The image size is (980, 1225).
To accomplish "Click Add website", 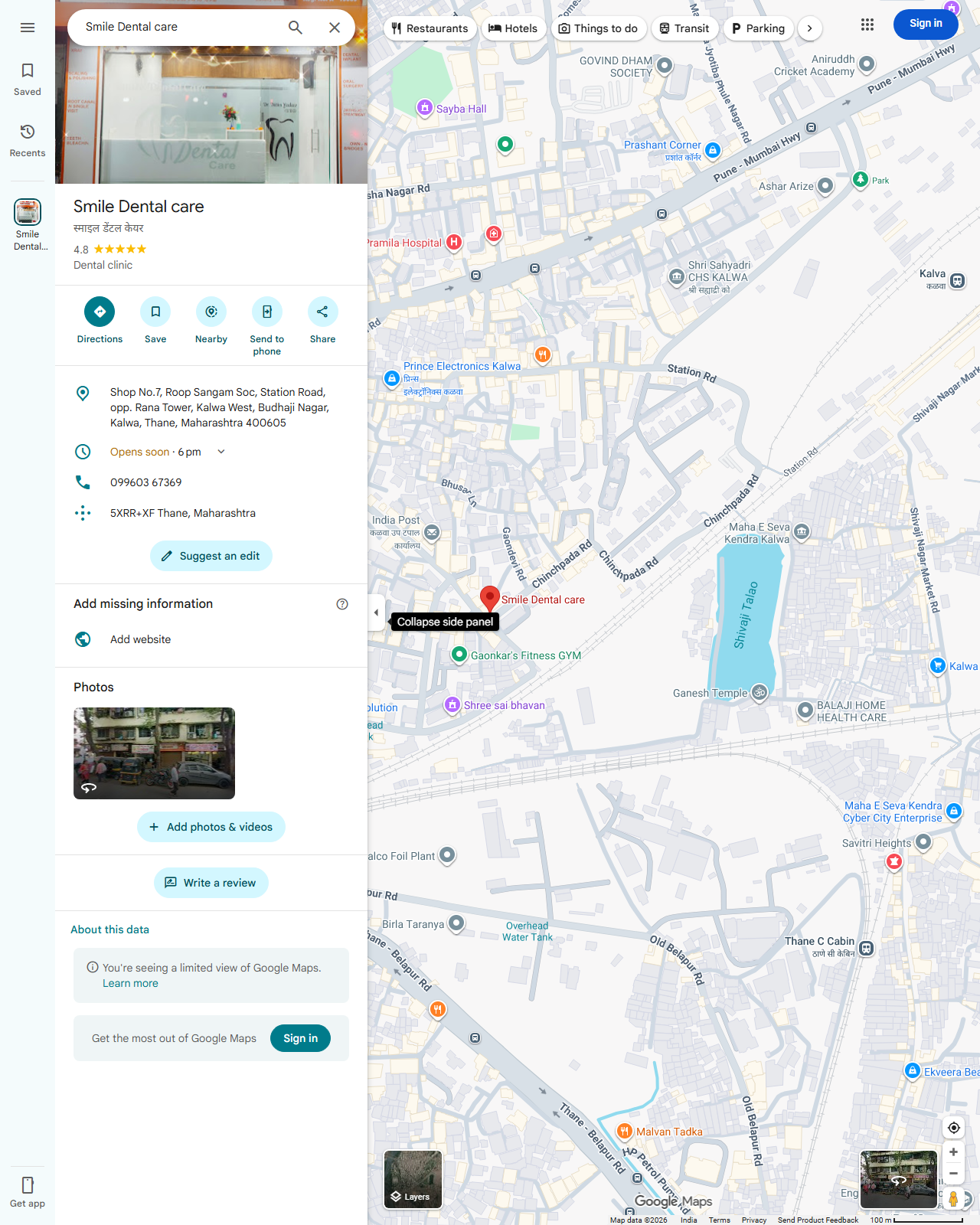I will point(211,639).
